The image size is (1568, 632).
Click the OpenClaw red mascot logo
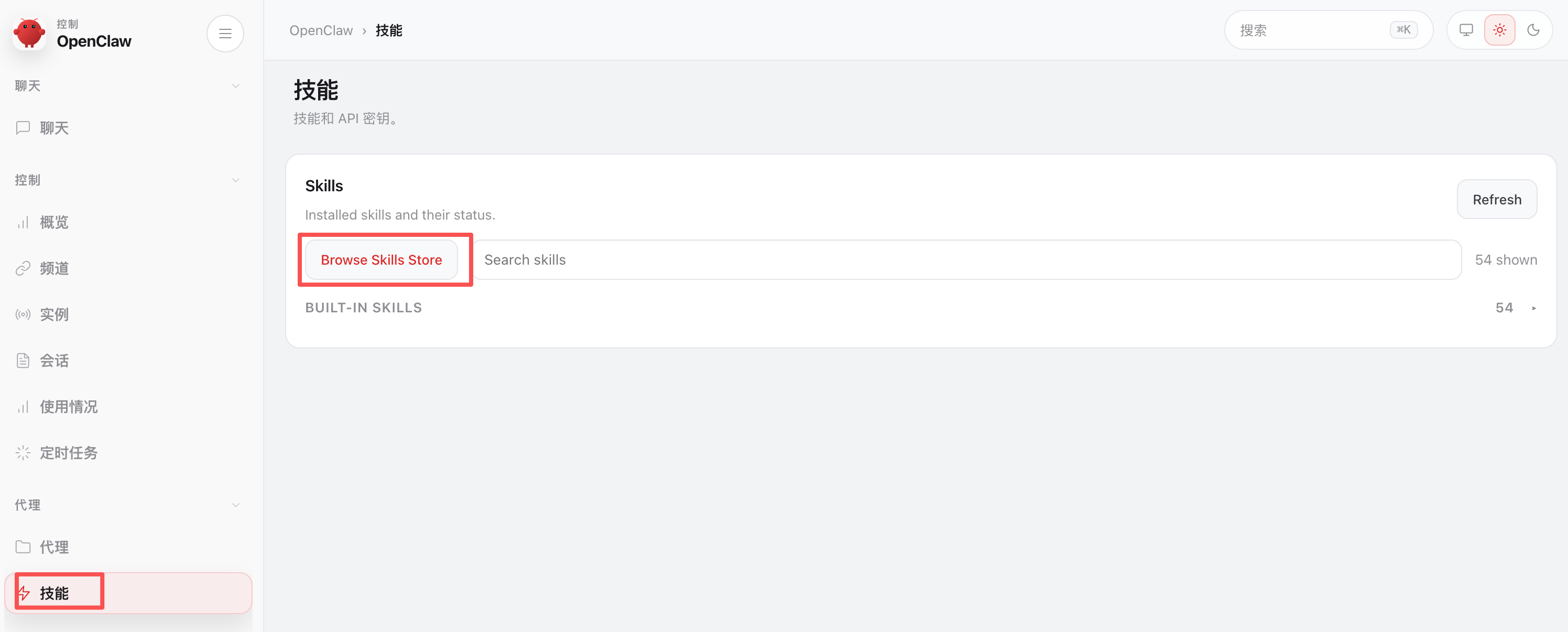(x=29, y=34)
